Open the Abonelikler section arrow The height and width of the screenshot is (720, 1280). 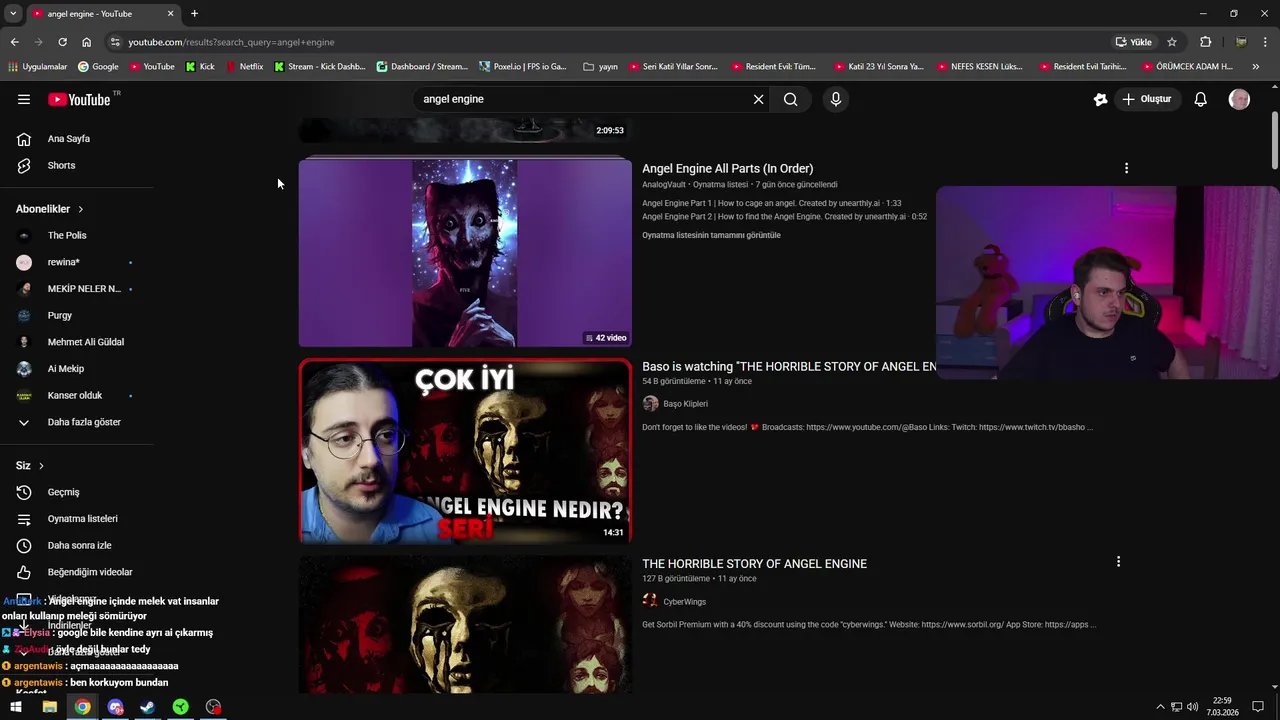click(x=80, y=209)
